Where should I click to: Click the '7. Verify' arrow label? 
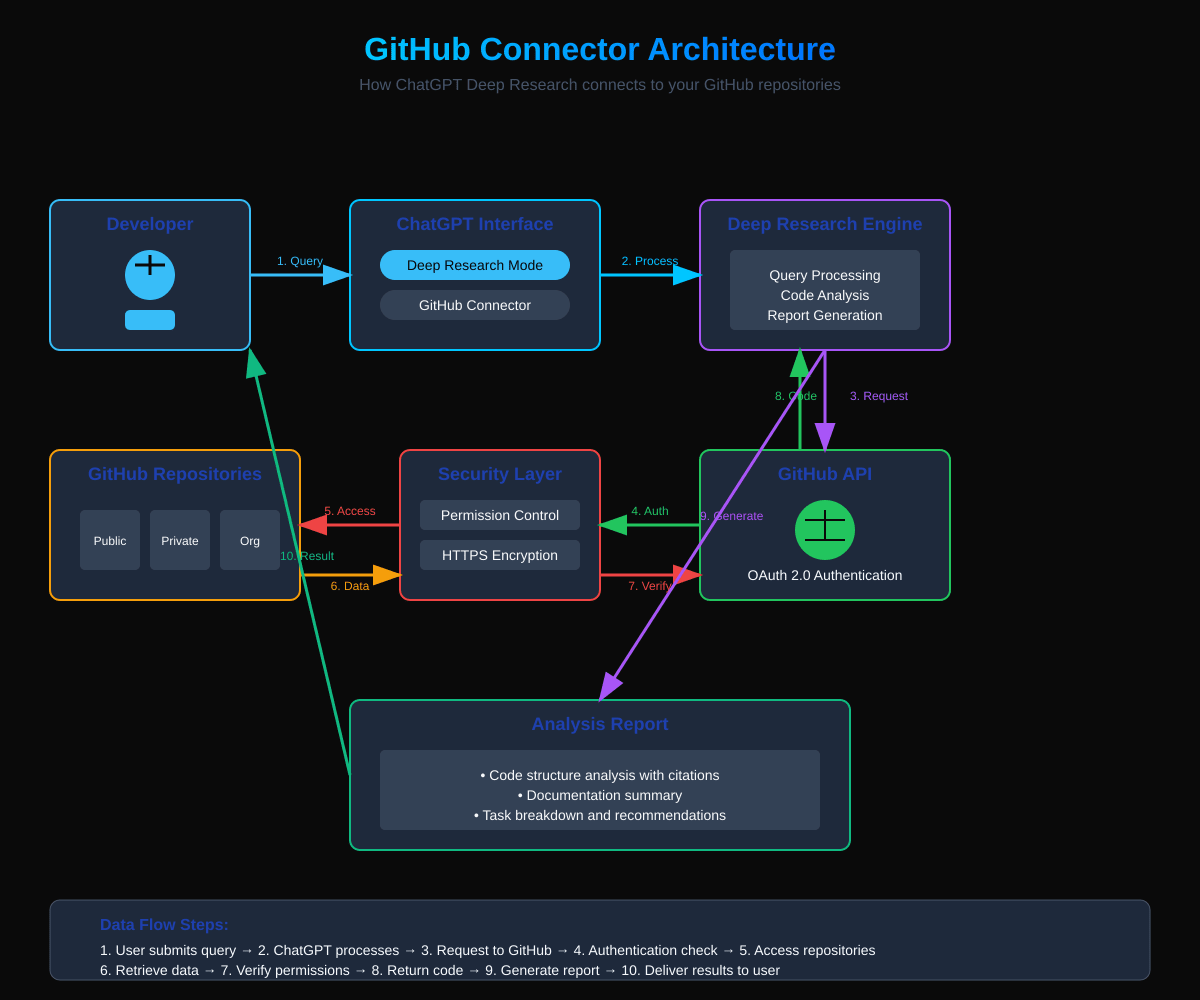tap(650, 586)
